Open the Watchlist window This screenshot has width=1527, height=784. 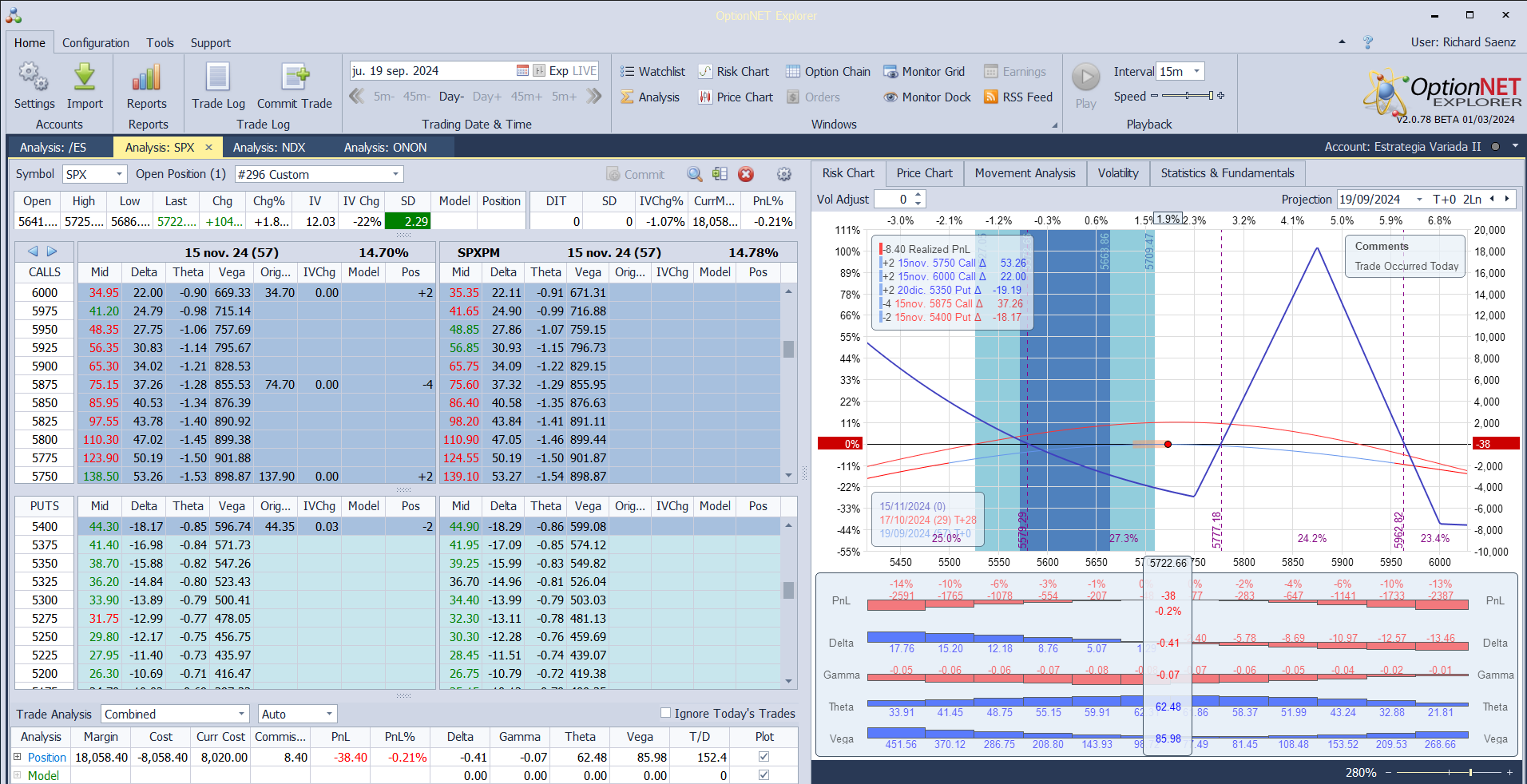pyautogui.click(x=652, y=72)
